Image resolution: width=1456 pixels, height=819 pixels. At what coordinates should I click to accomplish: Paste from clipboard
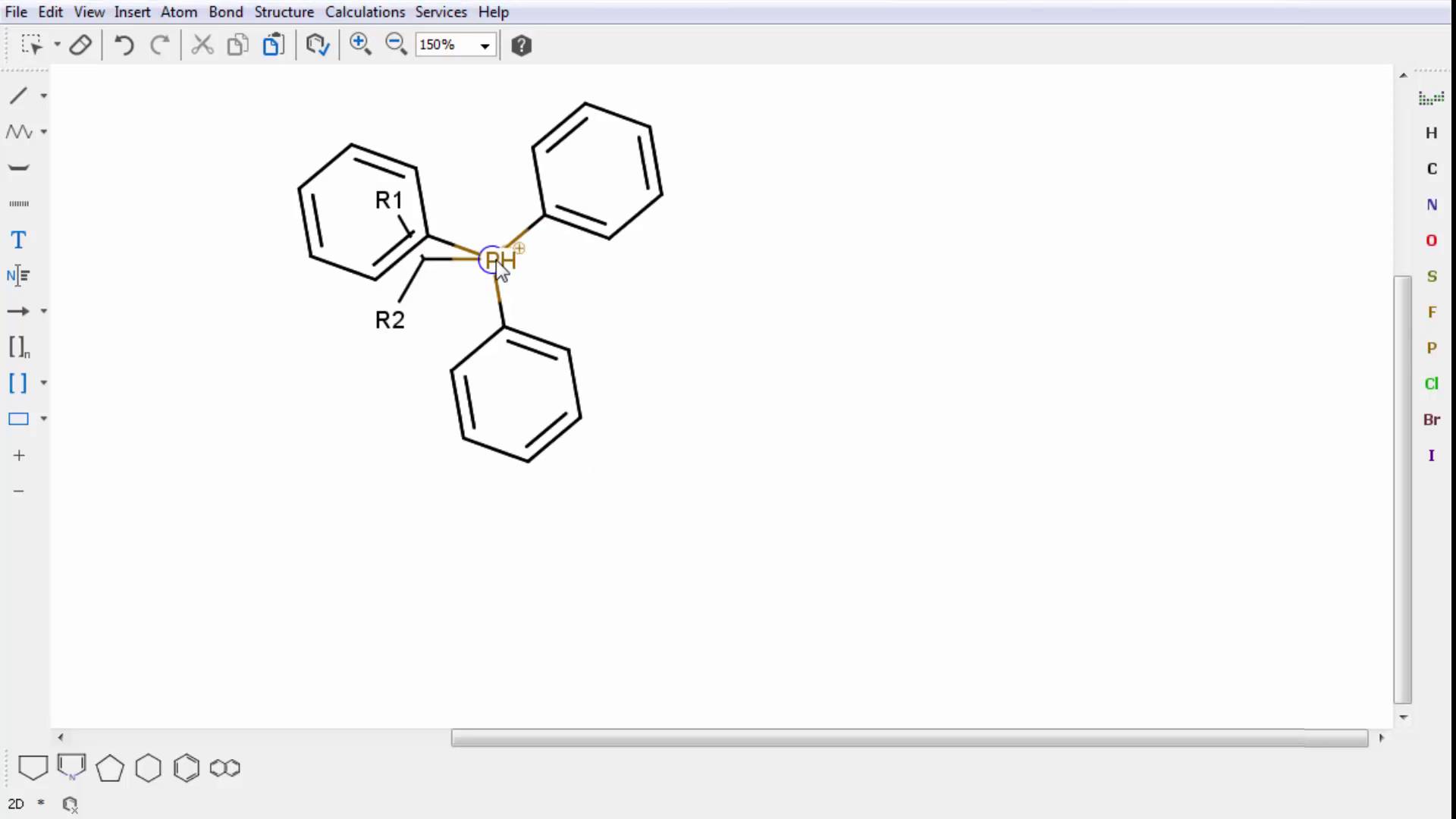pyautogui.click(x=273, y=45)
